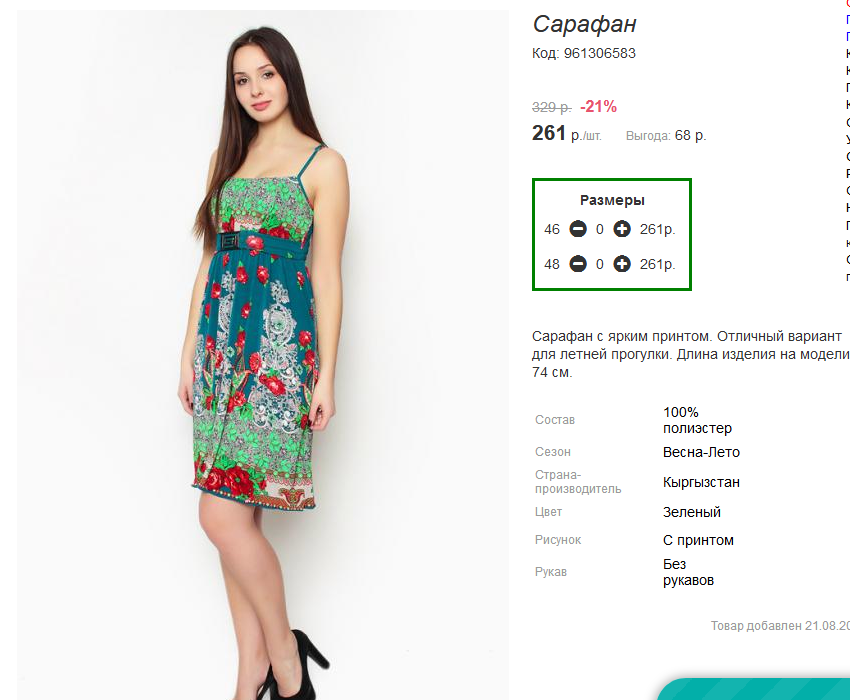Select the size 46 label
This screenshot has width=850, height=700.
pyautogui.click(x=552, y=229)
